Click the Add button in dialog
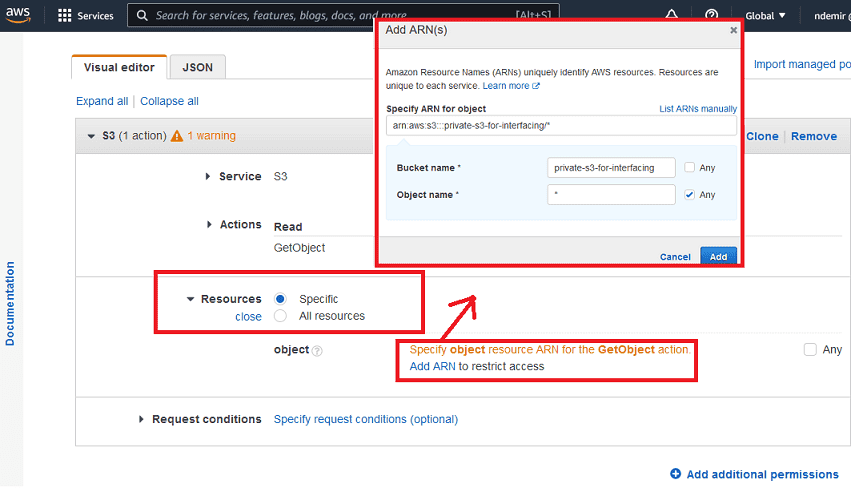Screen dimensions: 851x488 718,257
